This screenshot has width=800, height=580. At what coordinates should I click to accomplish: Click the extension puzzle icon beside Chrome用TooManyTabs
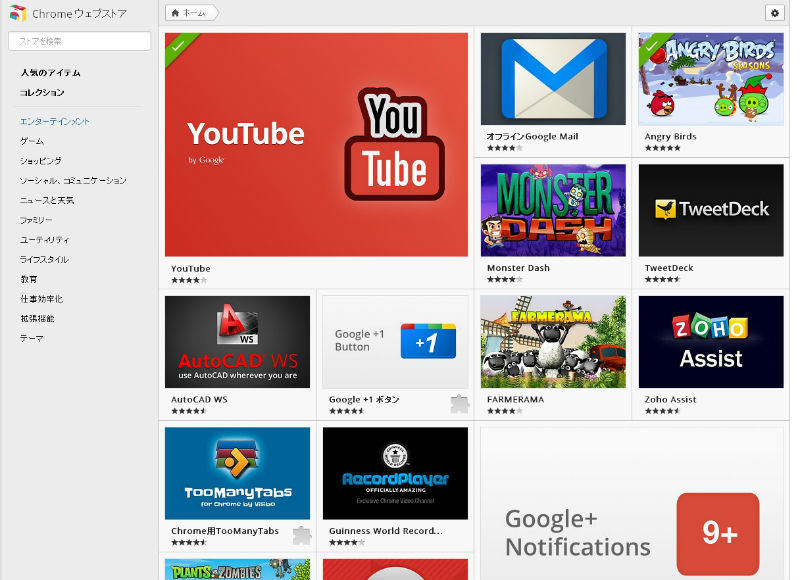point(302,535)
